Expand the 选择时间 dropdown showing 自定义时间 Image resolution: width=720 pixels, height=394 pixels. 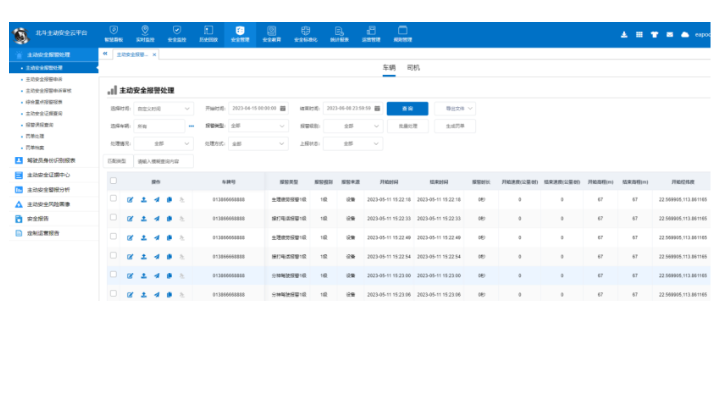pyautogui.click(x=163, y=109)
